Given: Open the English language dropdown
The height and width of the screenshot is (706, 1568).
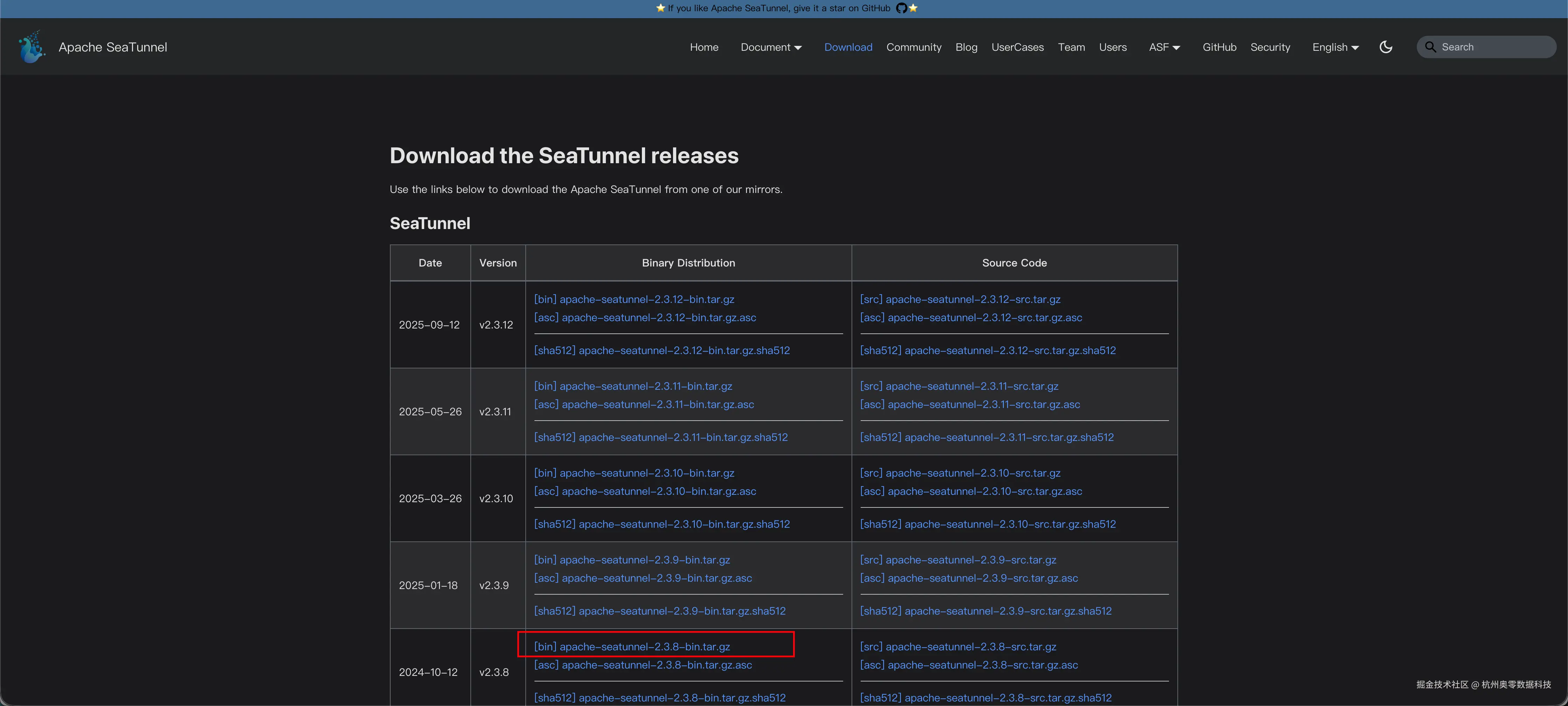Looking at the screenshot, I should 1335,47.
